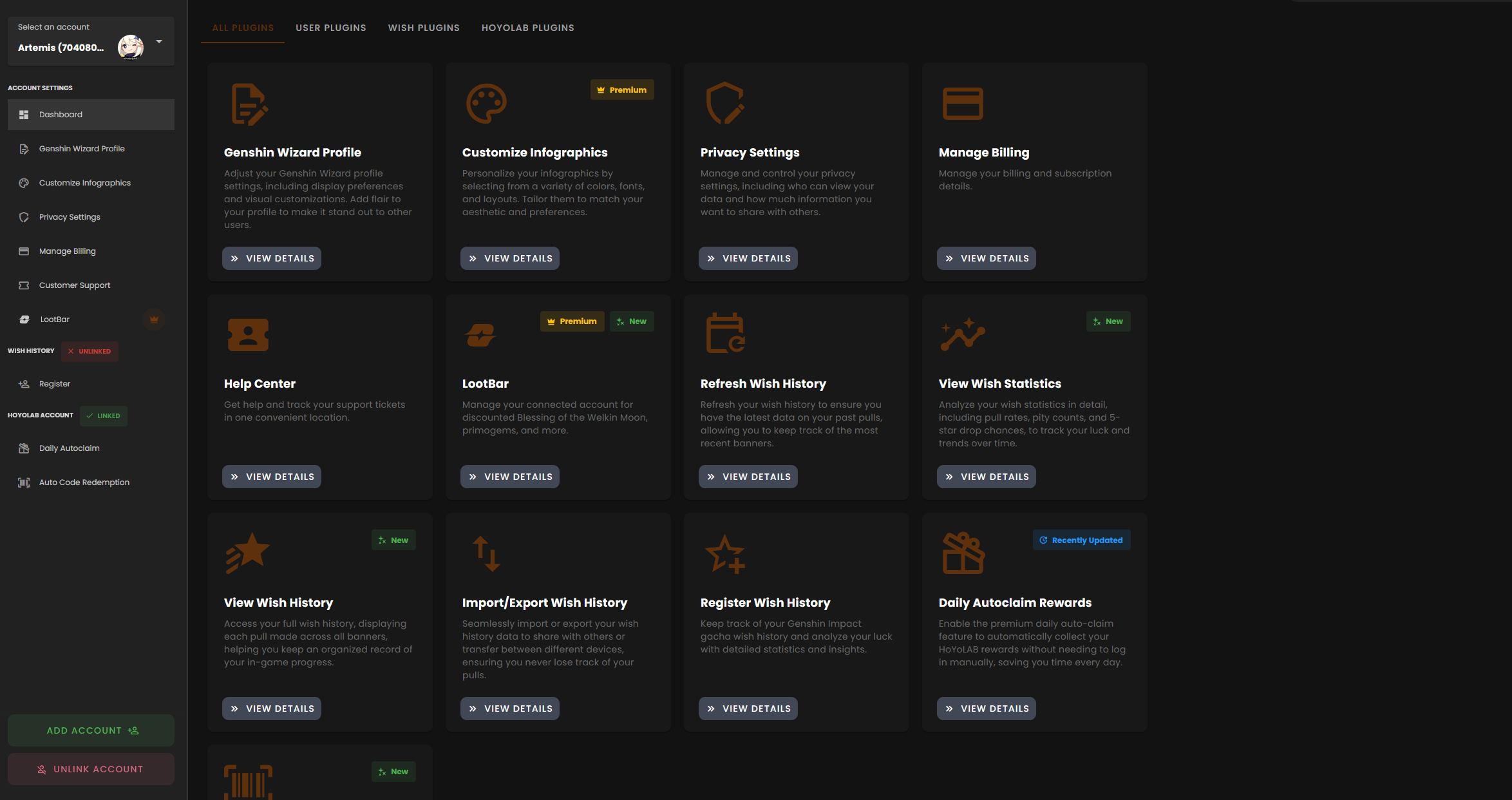Click the Manage Billing credit card icon
Viewport: 1512px width, 800px height.
pyautogui.click(x=963, y=104)
